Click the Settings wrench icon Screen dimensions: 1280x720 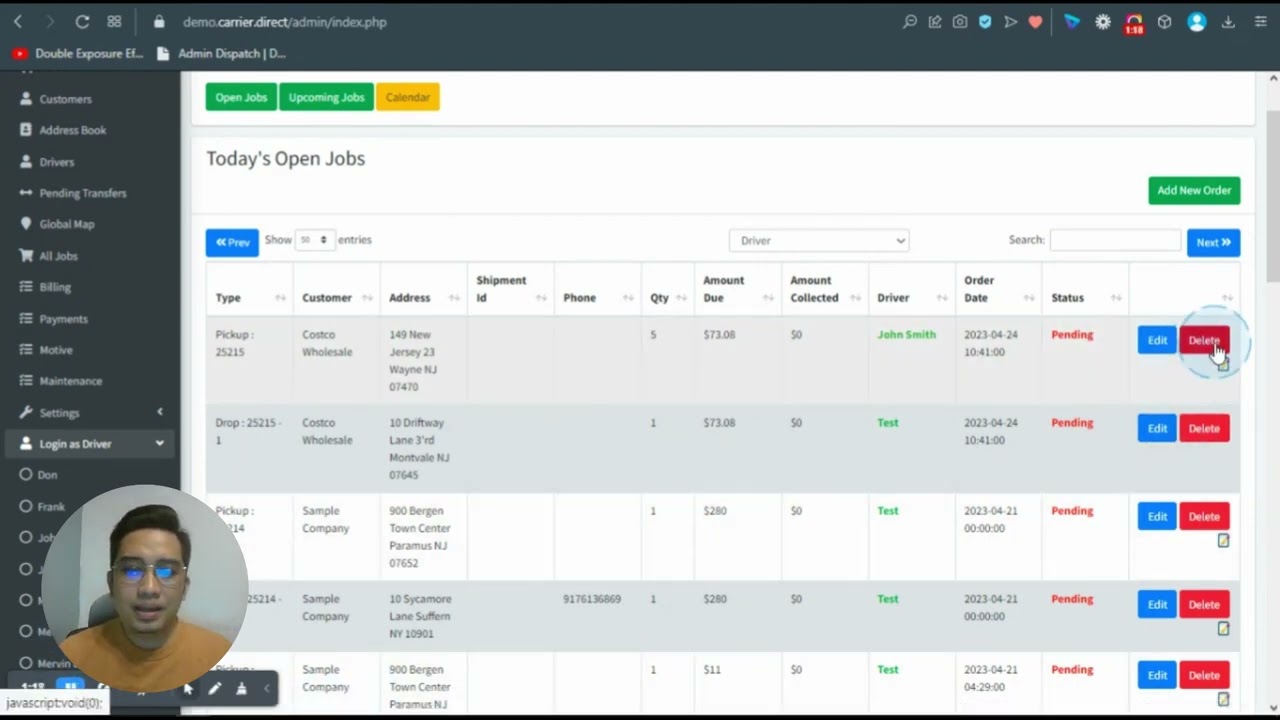[26, 412]
